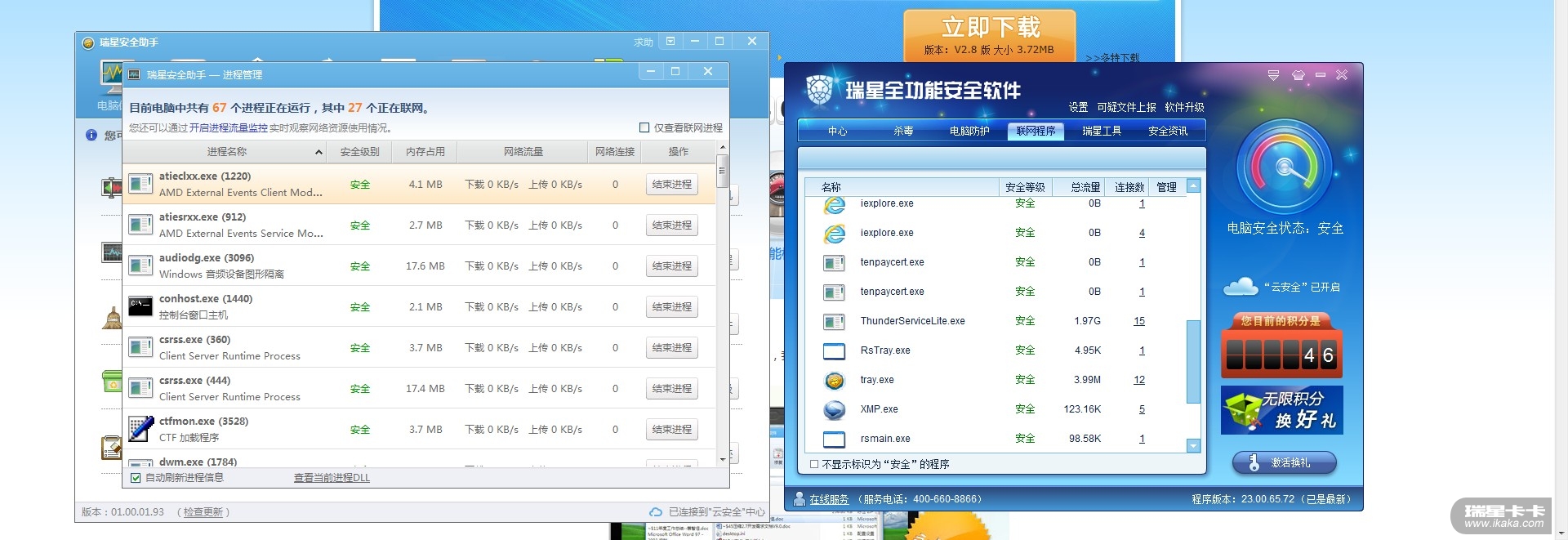Open the 在线服务 link
The height and width of the screenshot is (540, 1568).
click(x=829, y=499)
